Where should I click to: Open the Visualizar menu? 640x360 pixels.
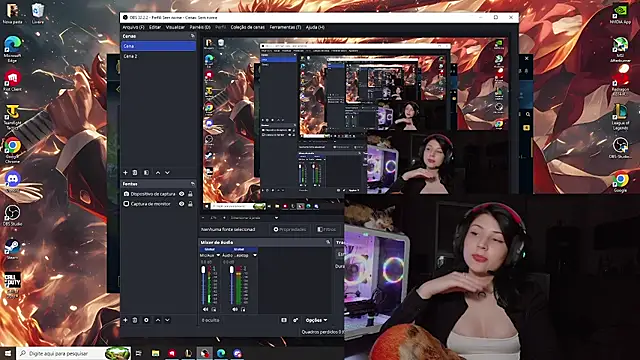click(175, 27)
